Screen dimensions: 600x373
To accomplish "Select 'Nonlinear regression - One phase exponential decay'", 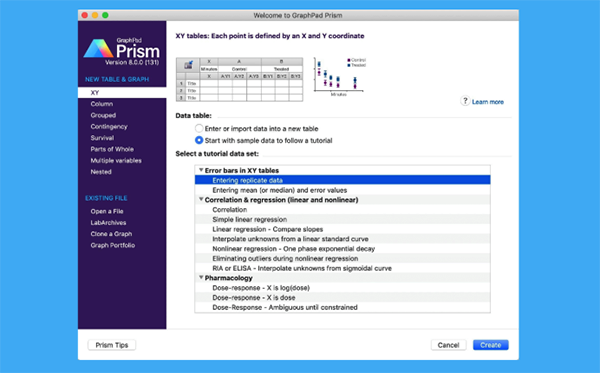I will 342,249.
